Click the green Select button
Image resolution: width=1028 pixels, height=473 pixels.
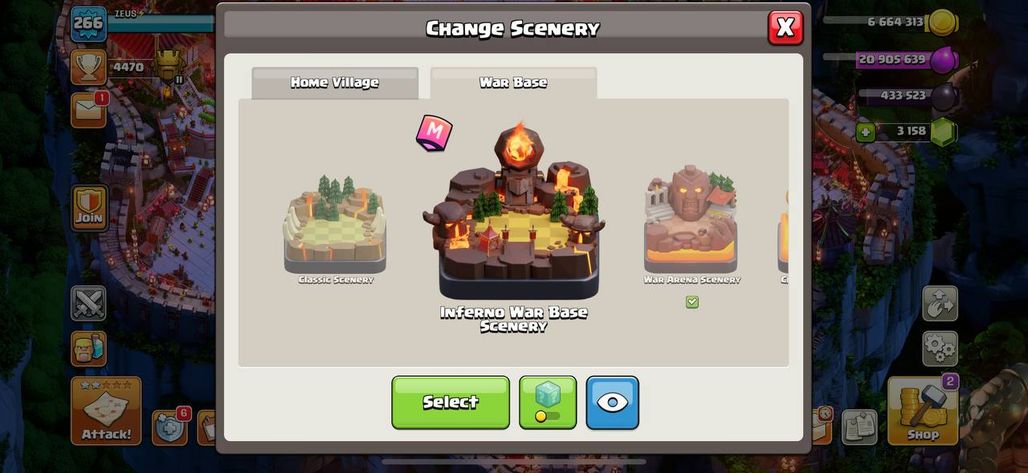click(450, 402)
